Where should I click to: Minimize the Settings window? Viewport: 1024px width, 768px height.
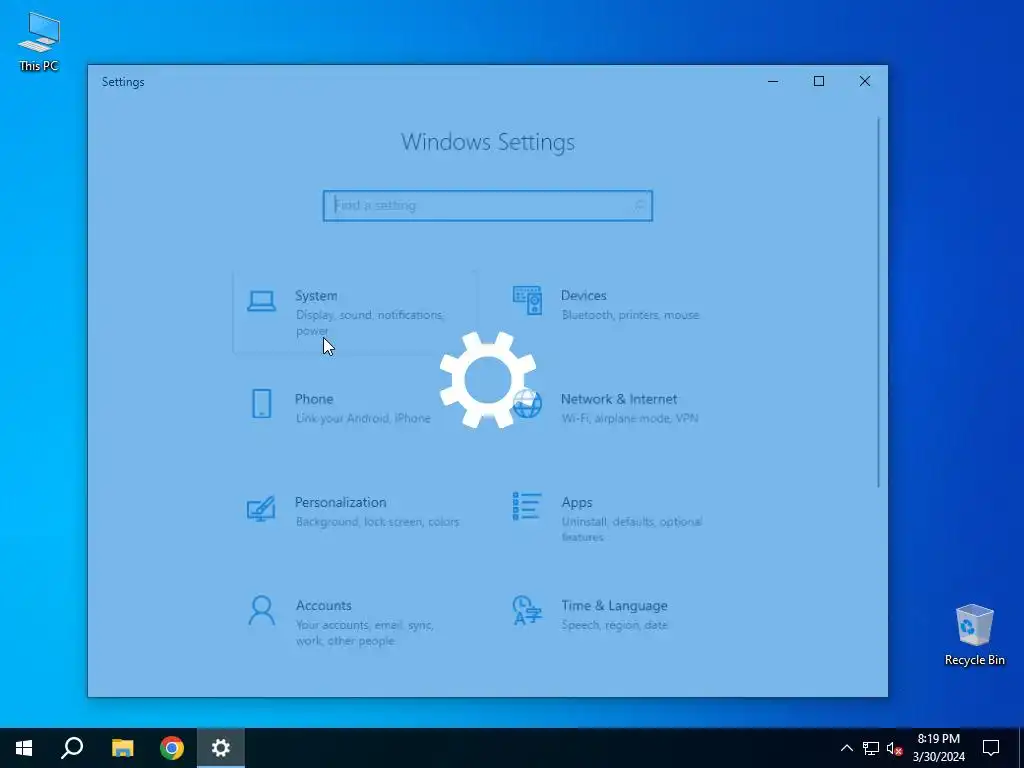coord(773,82)
